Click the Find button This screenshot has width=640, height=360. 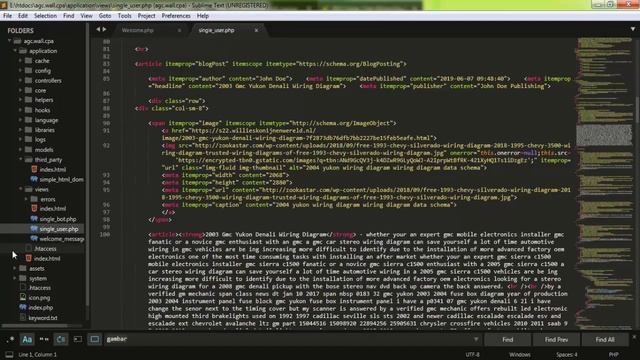tap(507, 339)
